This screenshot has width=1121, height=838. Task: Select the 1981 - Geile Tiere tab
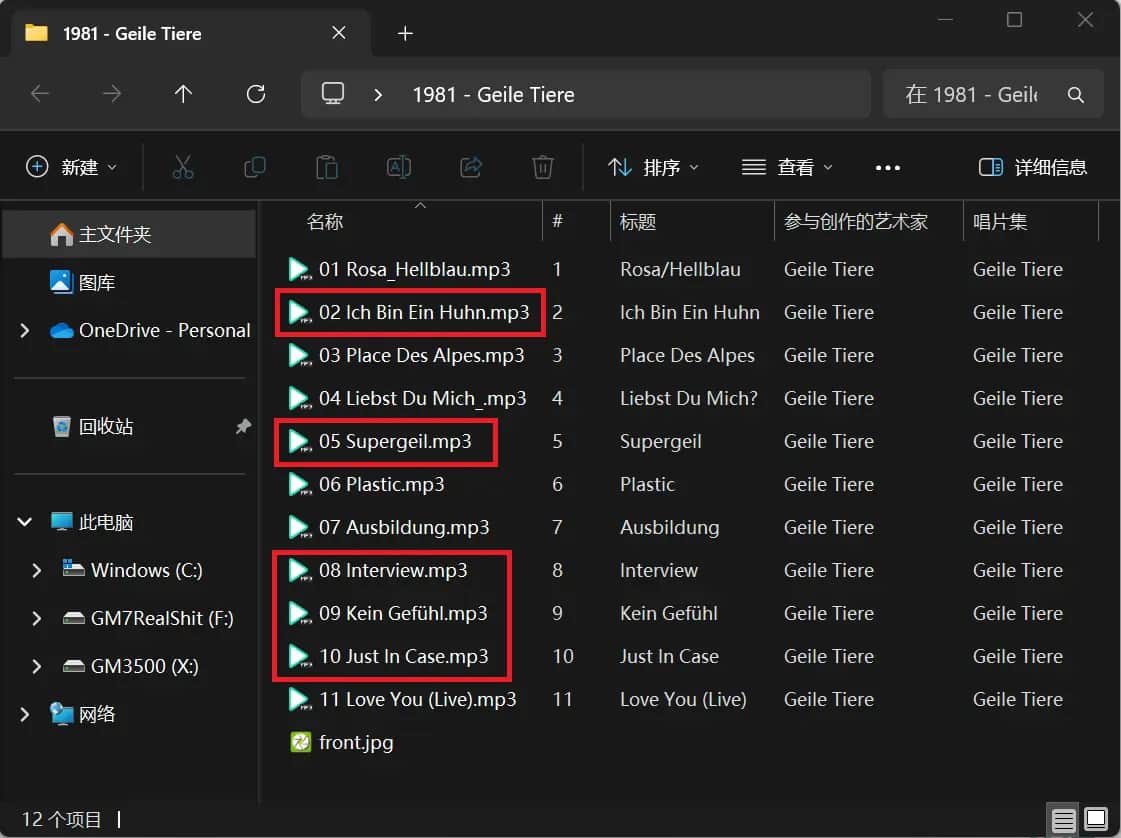[189, 34]
